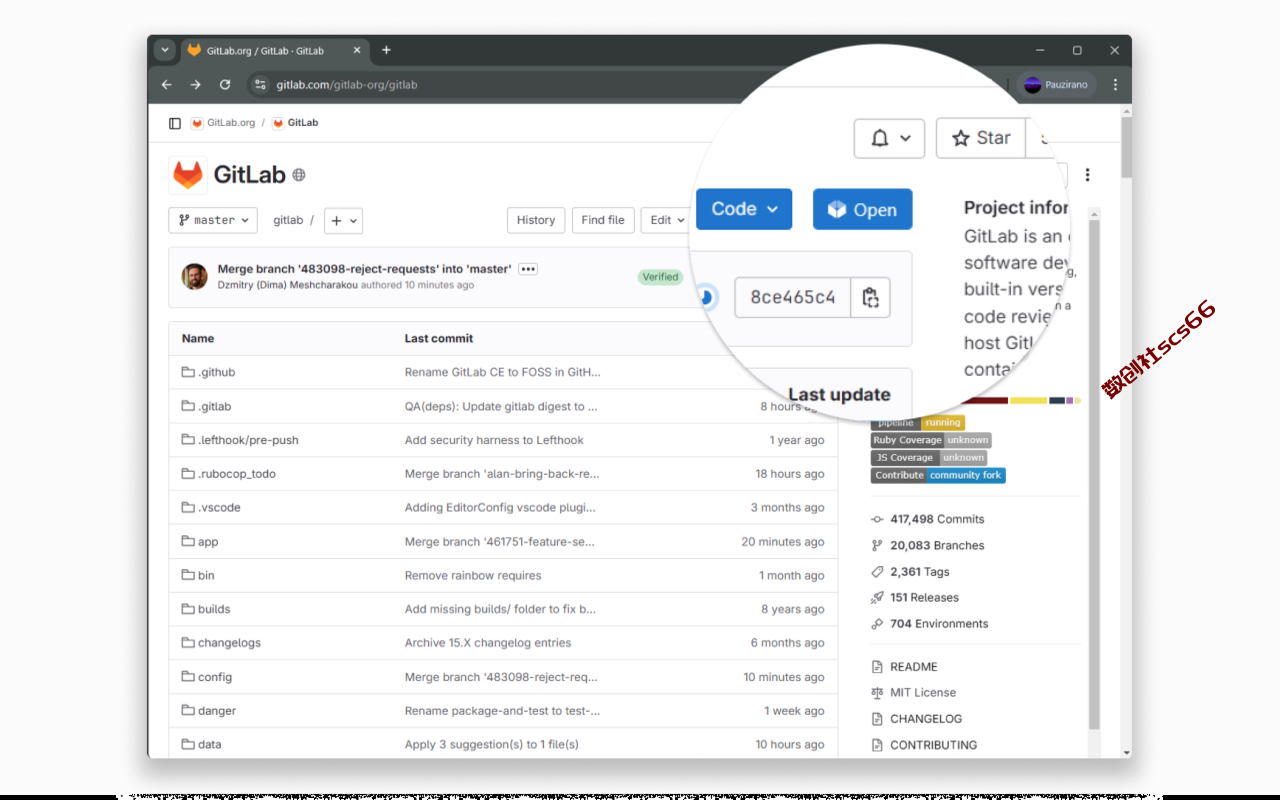This screenshot has width=1280, height=800.
Task: Reload the page with refresh icon
Action: click(225, 85)
